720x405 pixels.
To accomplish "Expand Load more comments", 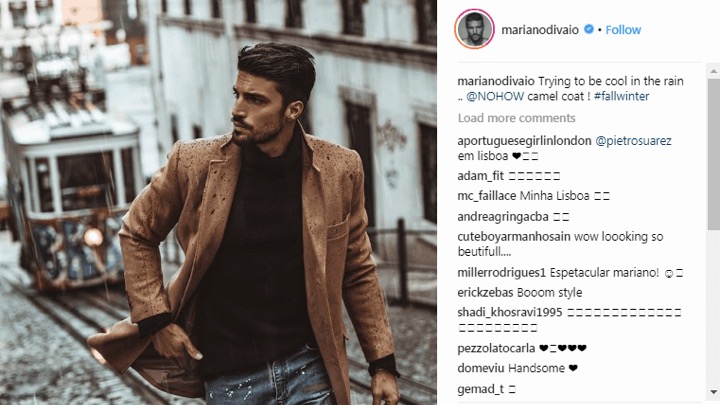I will pyautogui.click(x=517, y=118).
